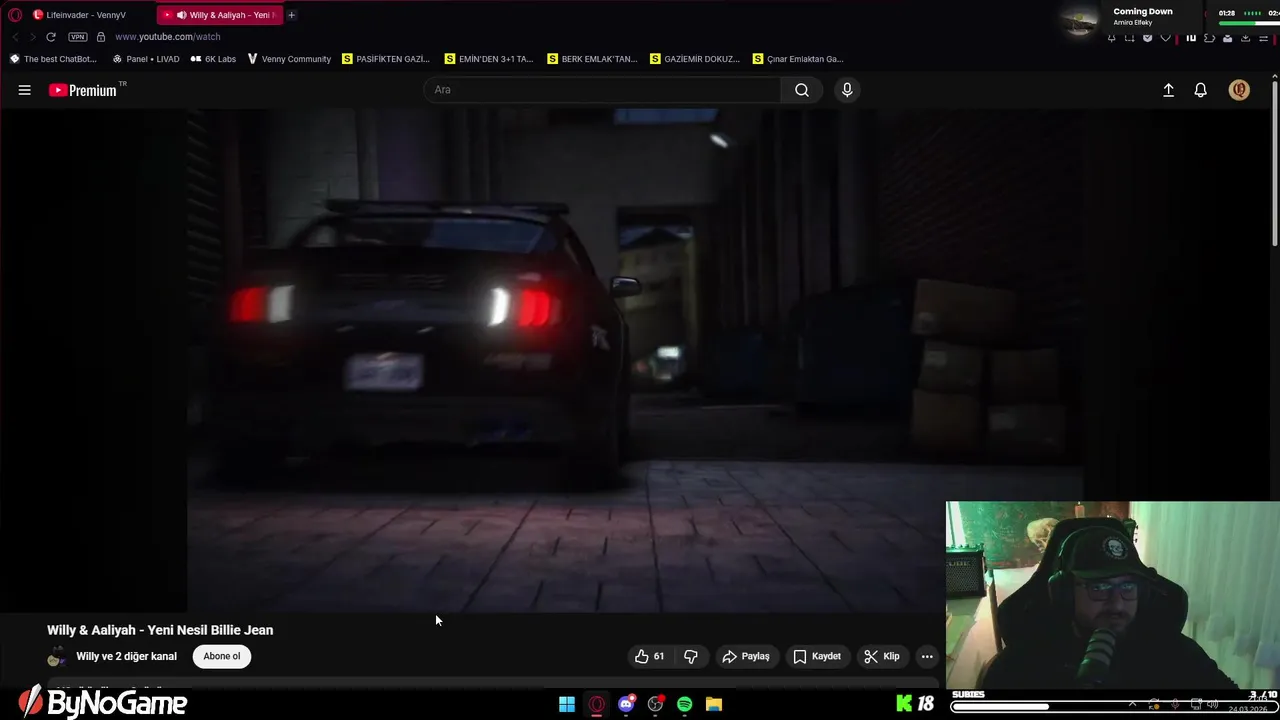Open the account avatar menu
This screenshot has width=1280, height=720.
pos(1239,90)
